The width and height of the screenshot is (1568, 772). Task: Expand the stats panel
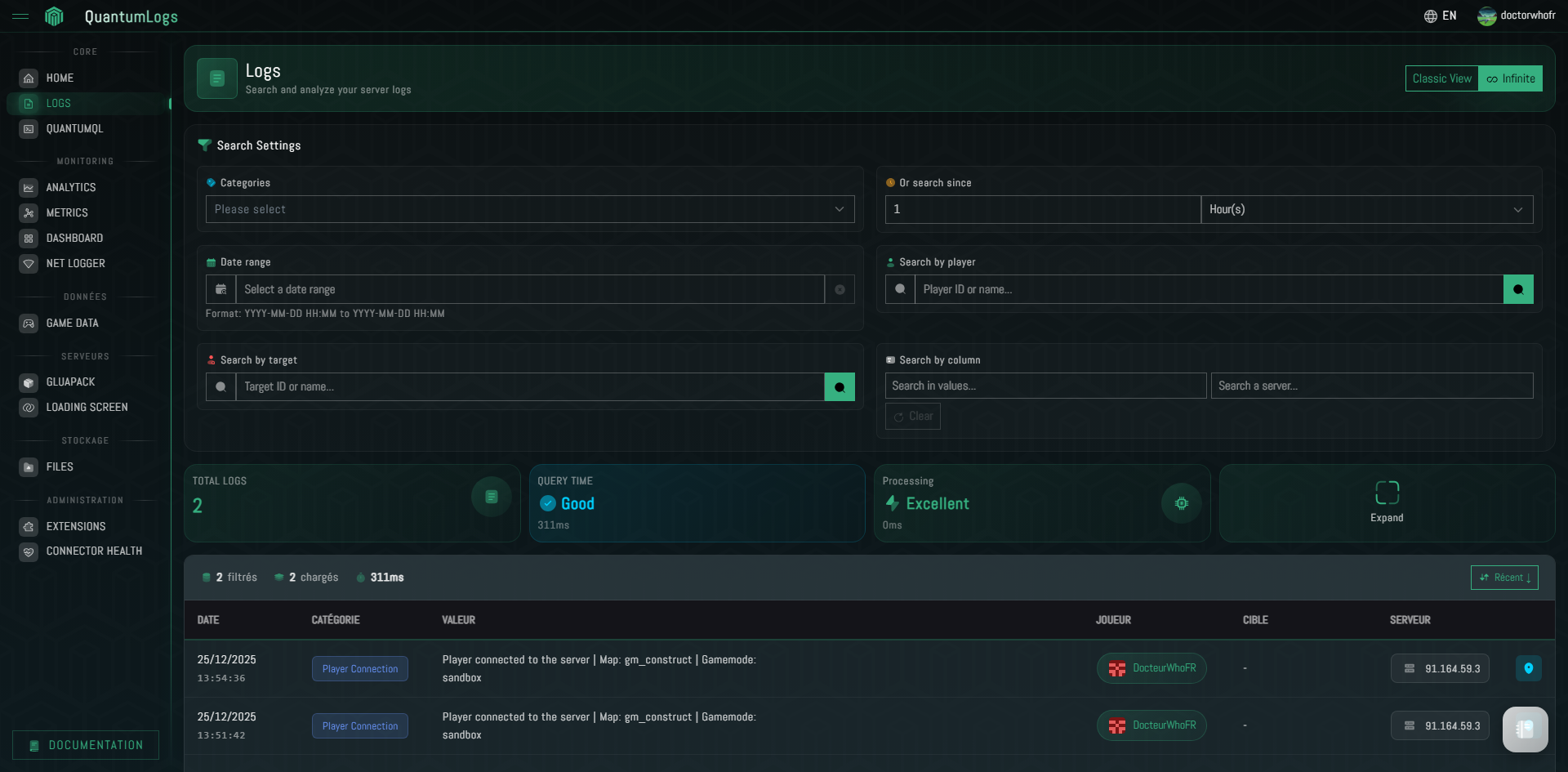pyautogui.click(x=1387, y=502)
